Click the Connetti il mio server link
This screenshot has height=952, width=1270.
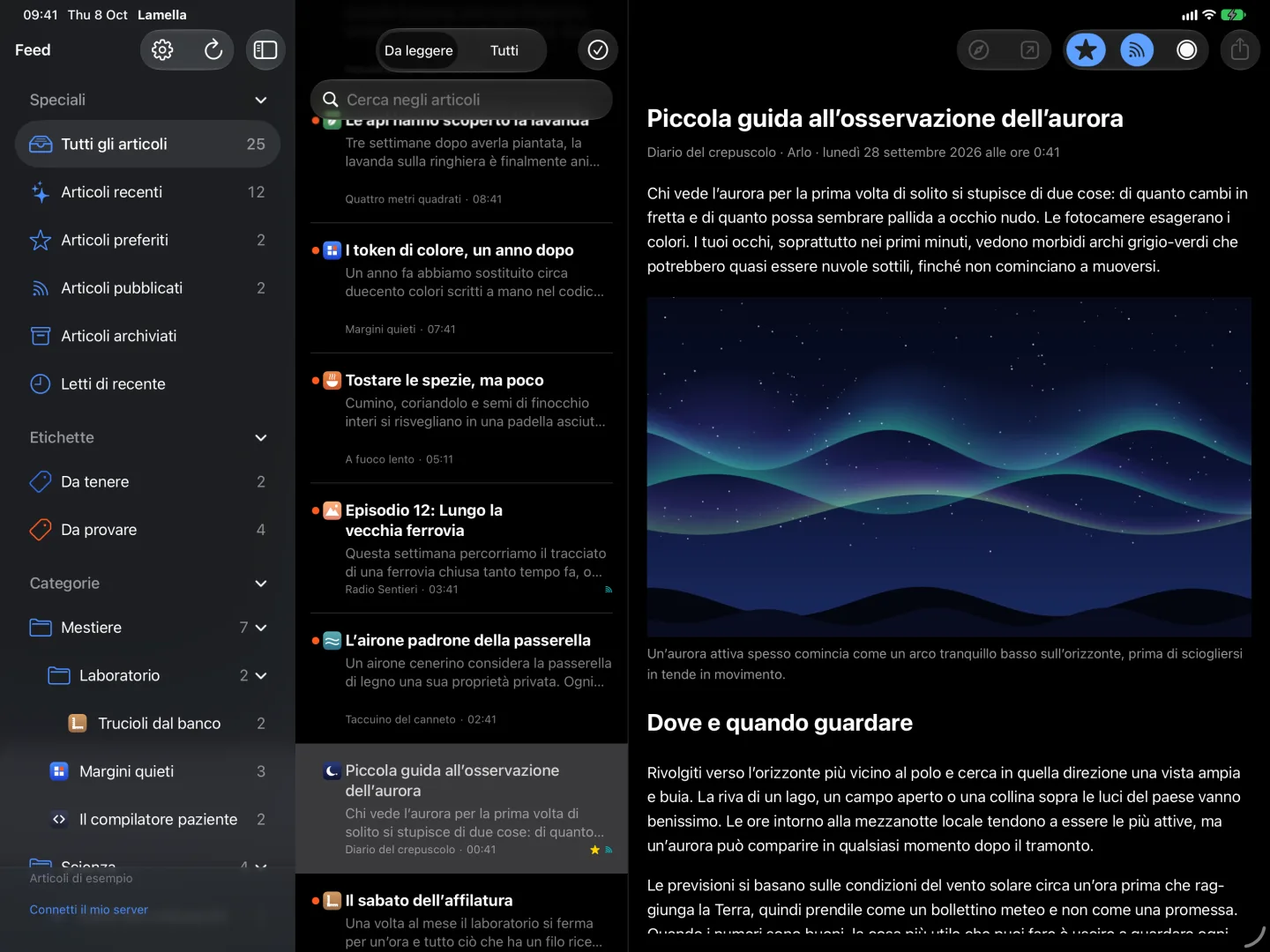[x=89, y=910]
